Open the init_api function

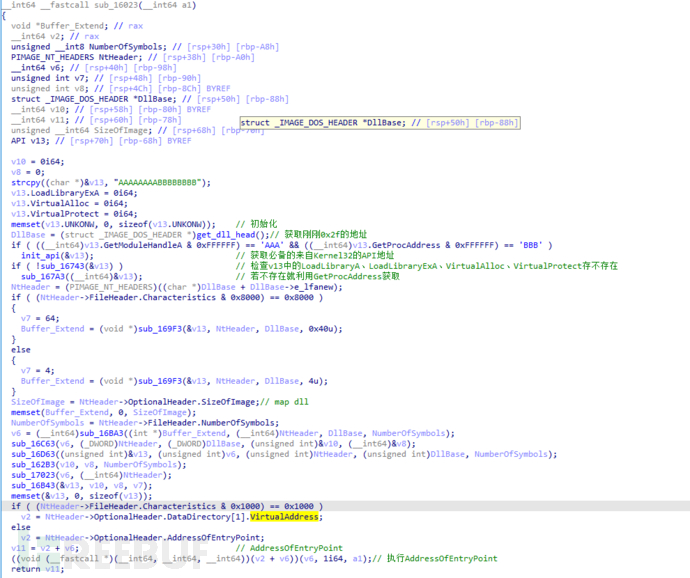tap(40, 256)
